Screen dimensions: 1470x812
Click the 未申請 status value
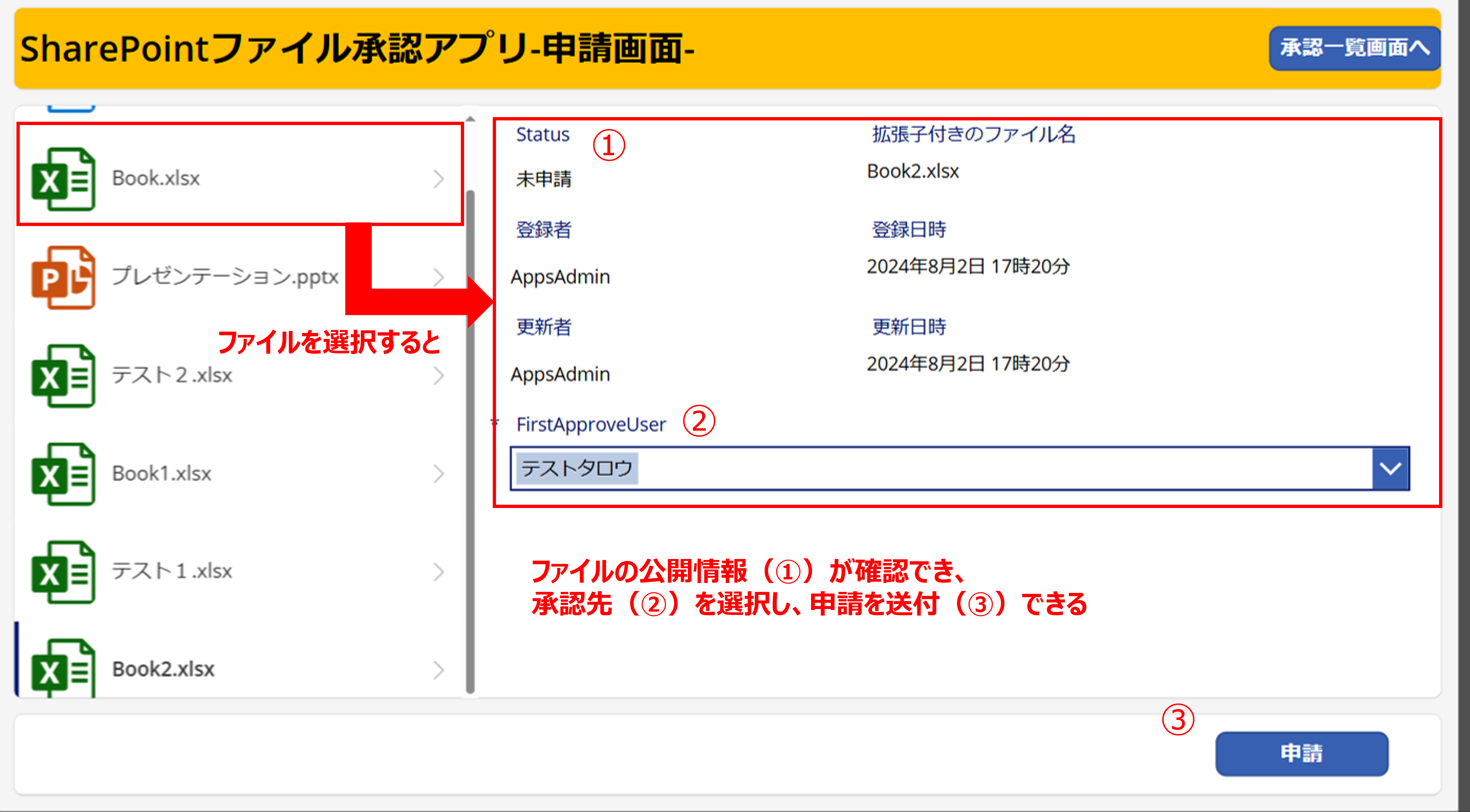pos(544,179)
